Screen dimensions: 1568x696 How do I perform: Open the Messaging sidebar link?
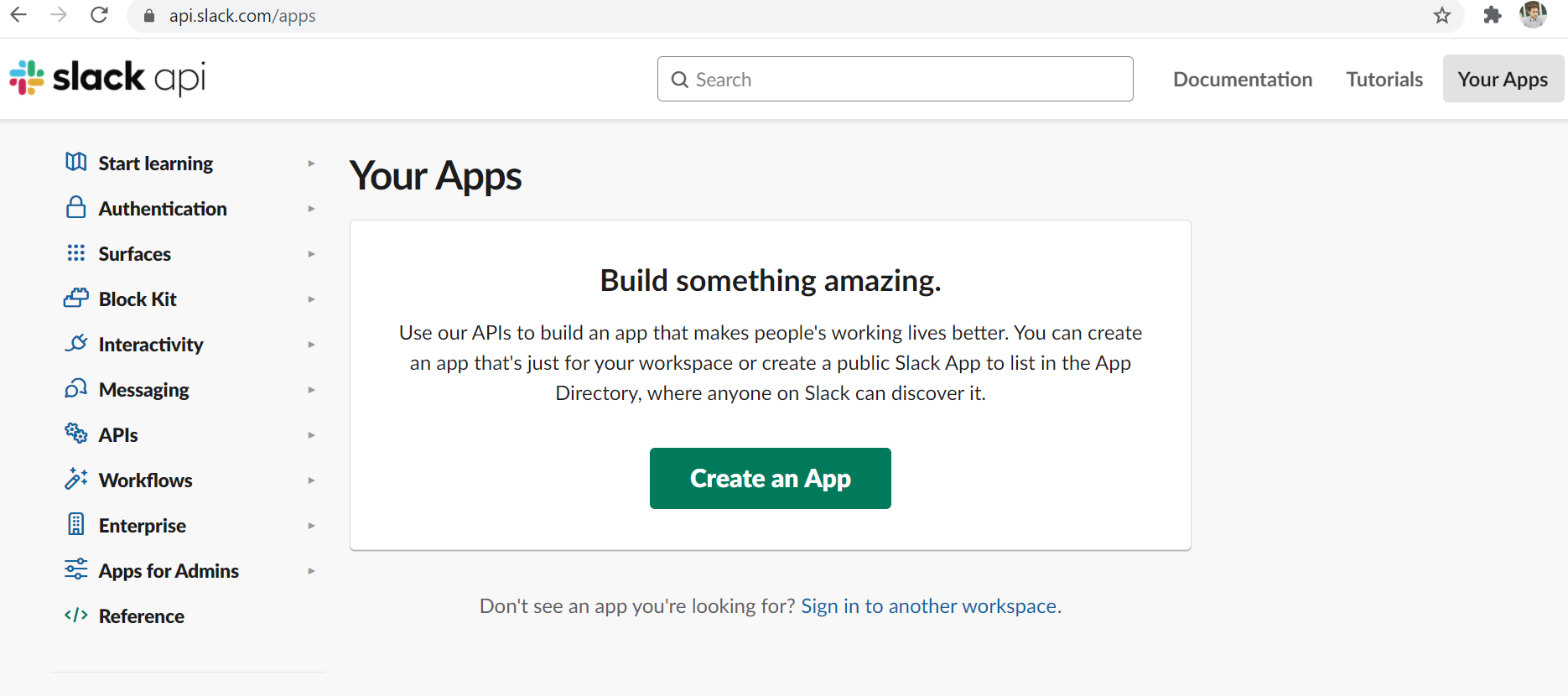pos(144,390)
